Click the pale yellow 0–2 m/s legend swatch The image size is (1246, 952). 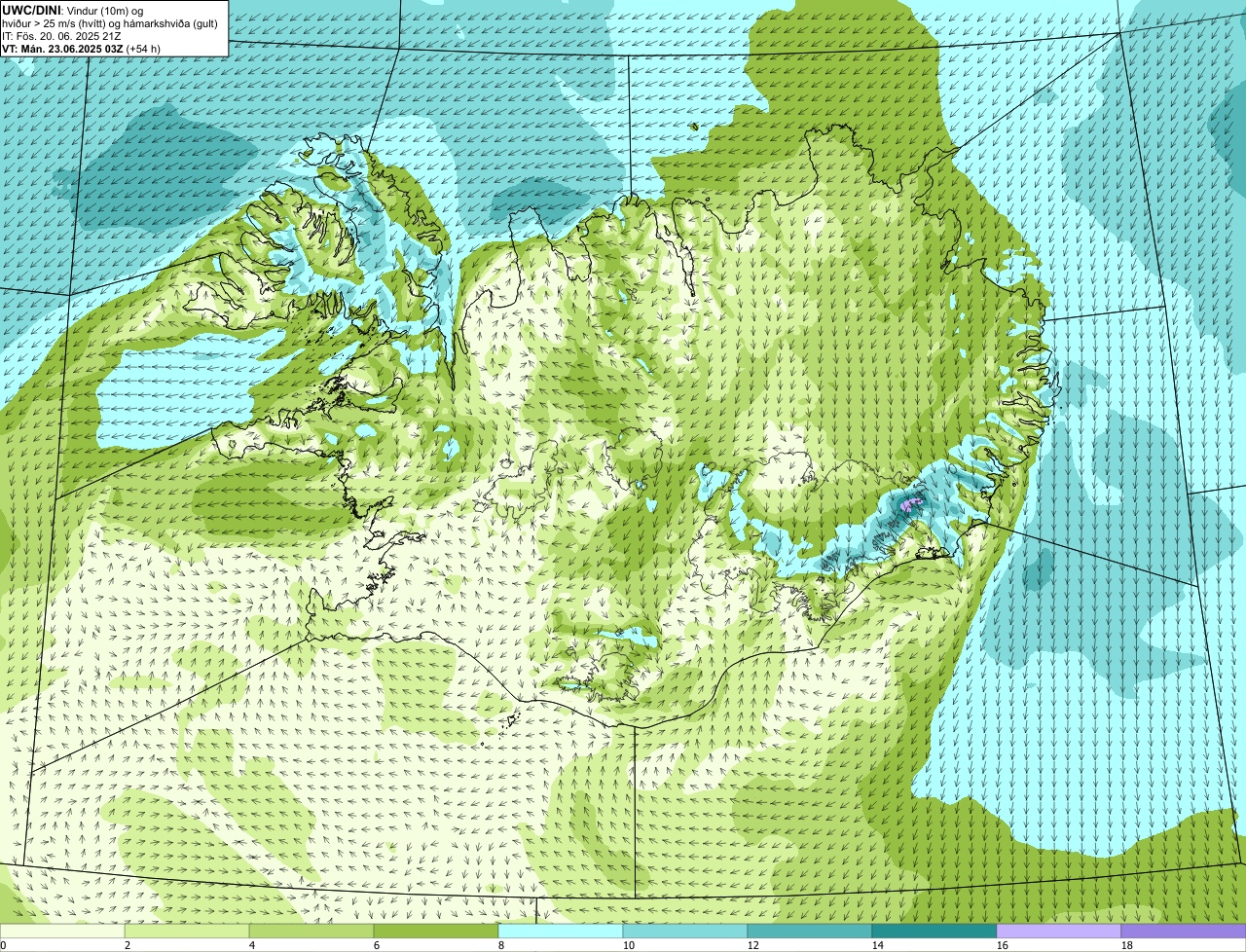pos(62,931)
